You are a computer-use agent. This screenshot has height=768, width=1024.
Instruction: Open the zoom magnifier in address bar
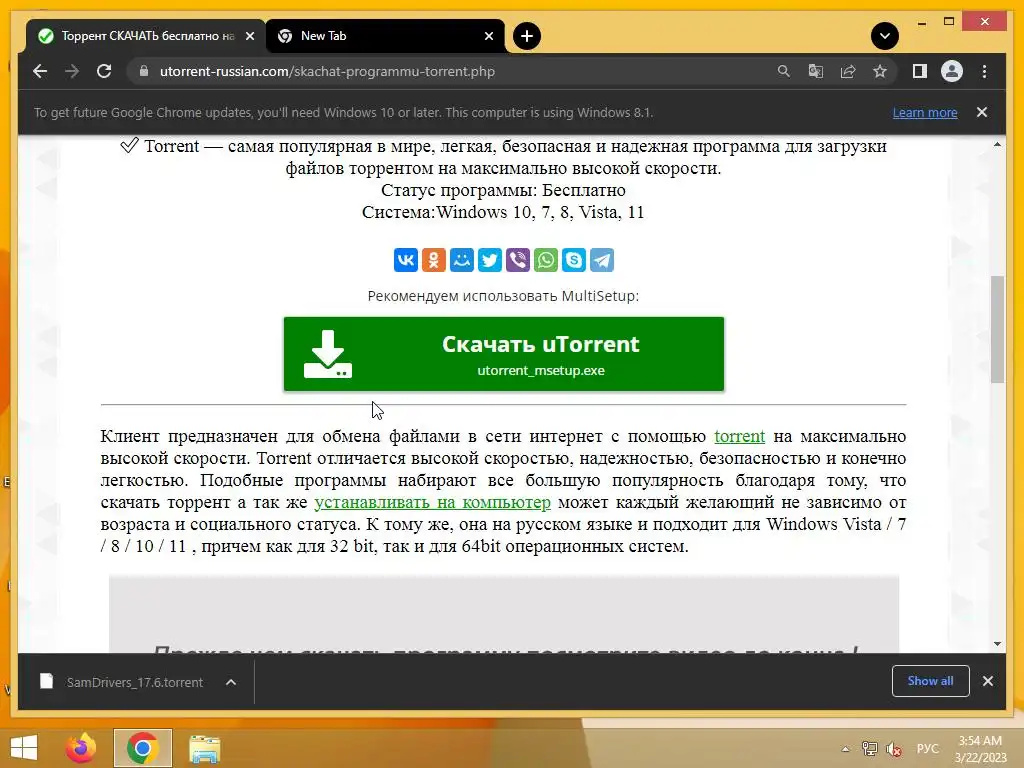coord(784,71)
